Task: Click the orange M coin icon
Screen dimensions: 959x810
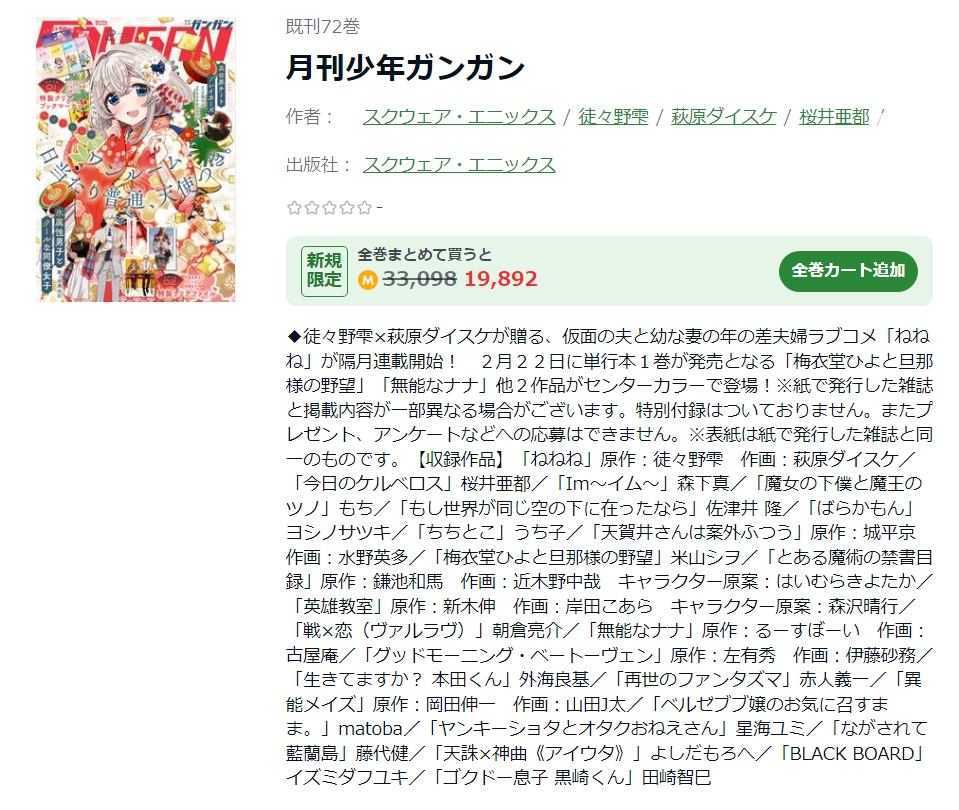Action: pos(368,280)
